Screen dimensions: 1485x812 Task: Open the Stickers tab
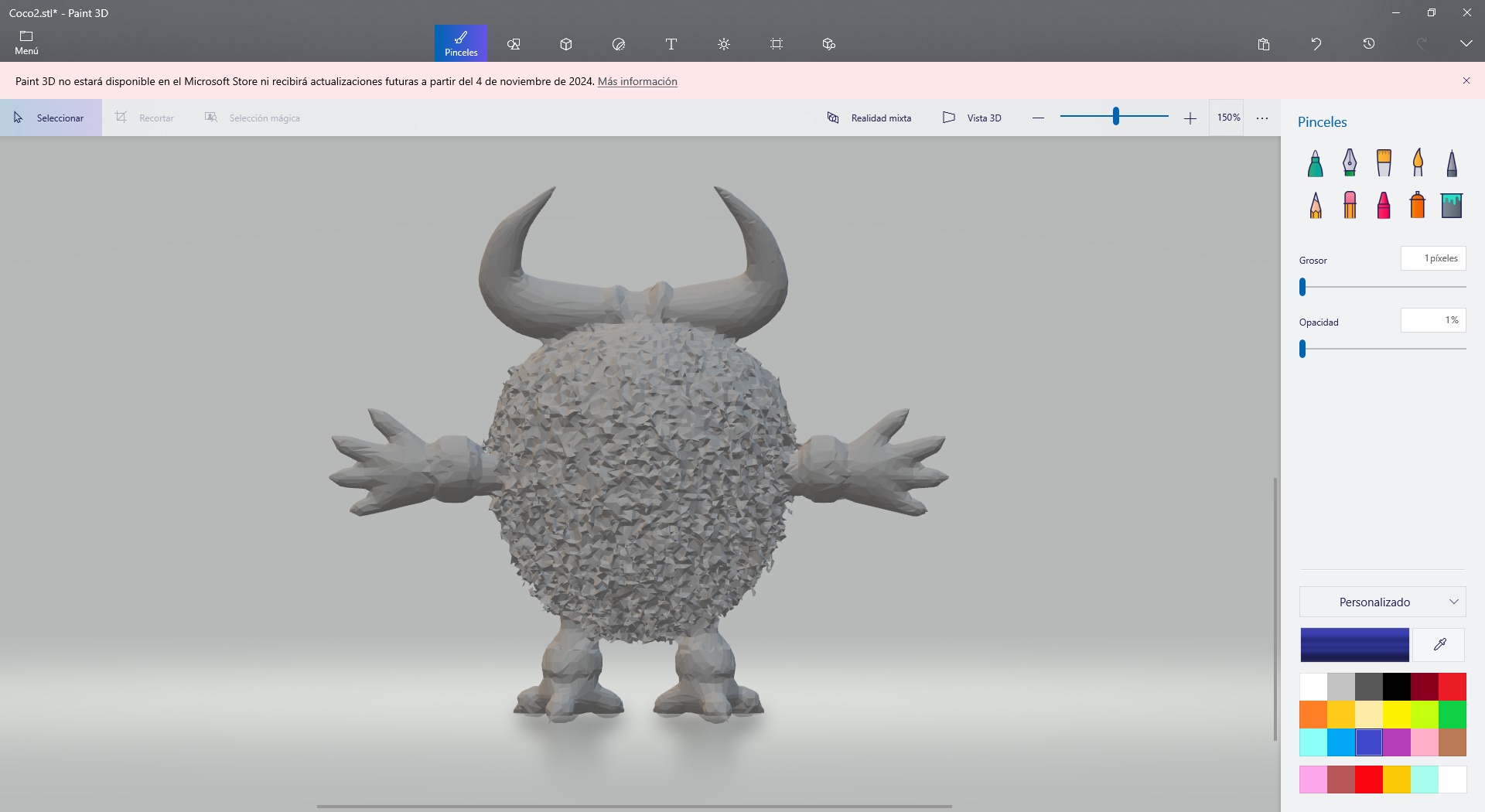[x=619, y=44]
